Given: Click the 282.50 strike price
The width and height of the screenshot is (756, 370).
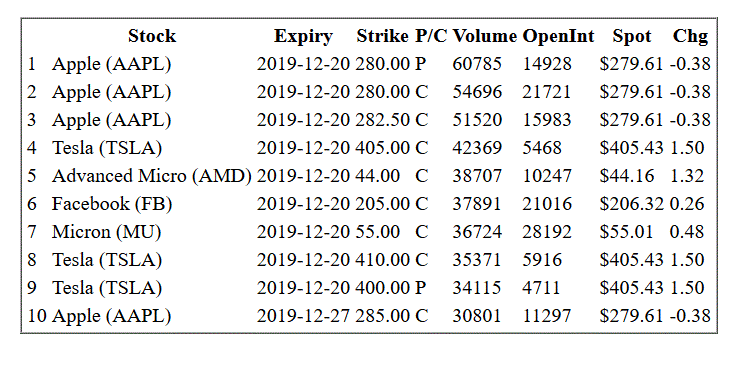Looking at the screenshot, I should 382,120.
